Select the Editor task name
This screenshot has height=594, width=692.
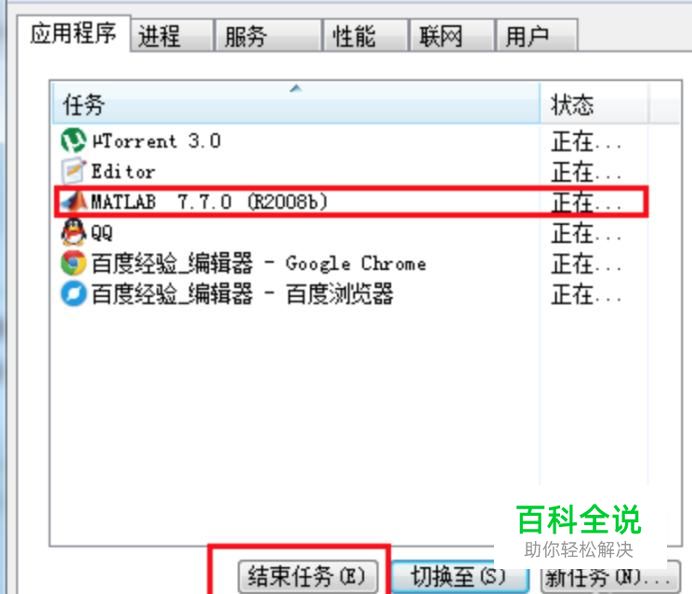click(x=123, y=171)
